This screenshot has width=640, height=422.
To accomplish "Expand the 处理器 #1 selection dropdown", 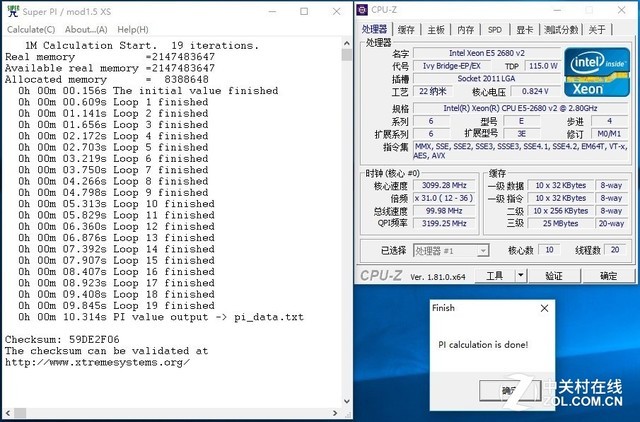I will [483, 251].
